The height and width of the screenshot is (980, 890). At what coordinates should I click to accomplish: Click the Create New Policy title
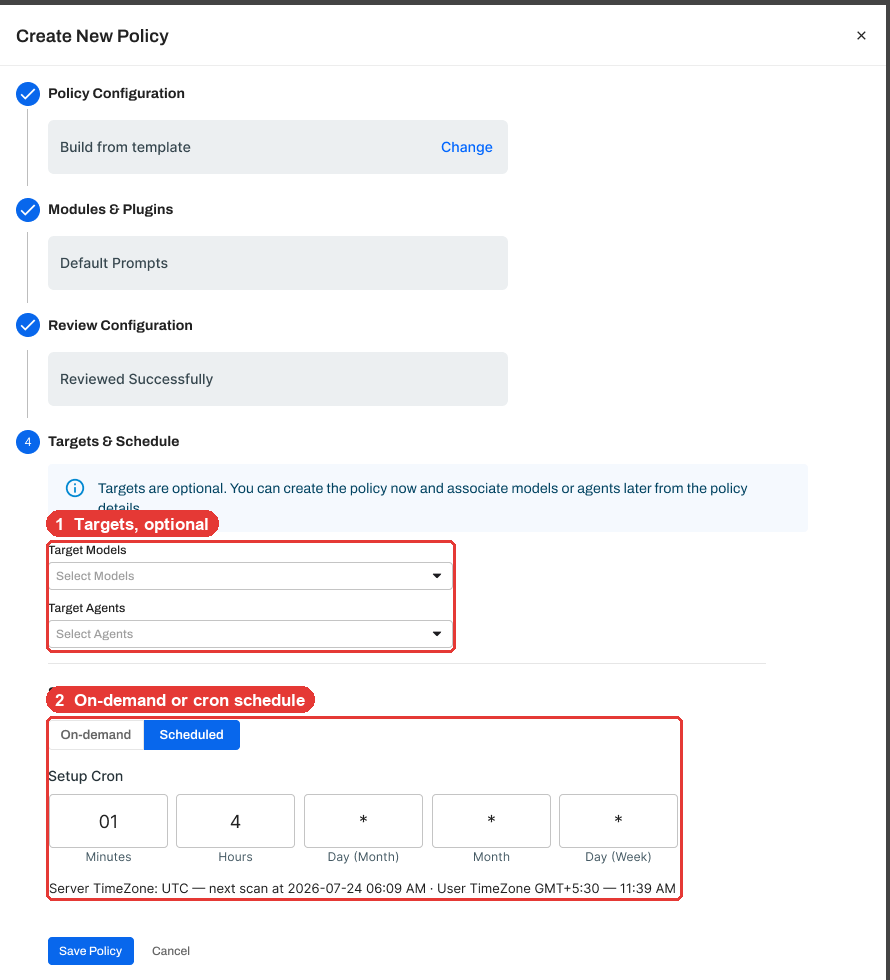92,36
